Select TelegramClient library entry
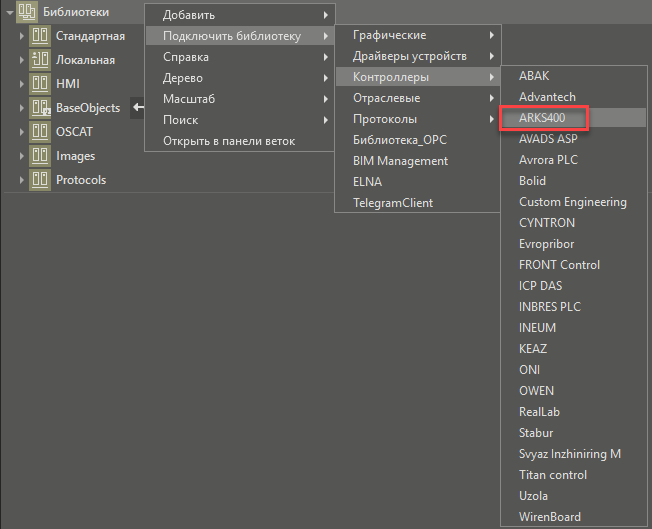The height and width of the screenshot is (529, 652). click(x=418, y=203)
